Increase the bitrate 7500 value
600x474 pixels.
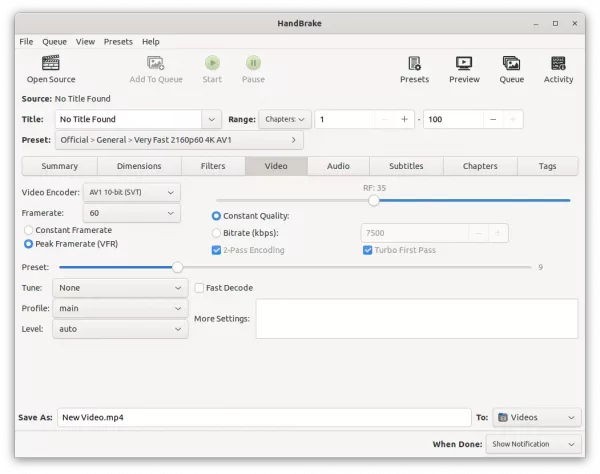[498, 233]
